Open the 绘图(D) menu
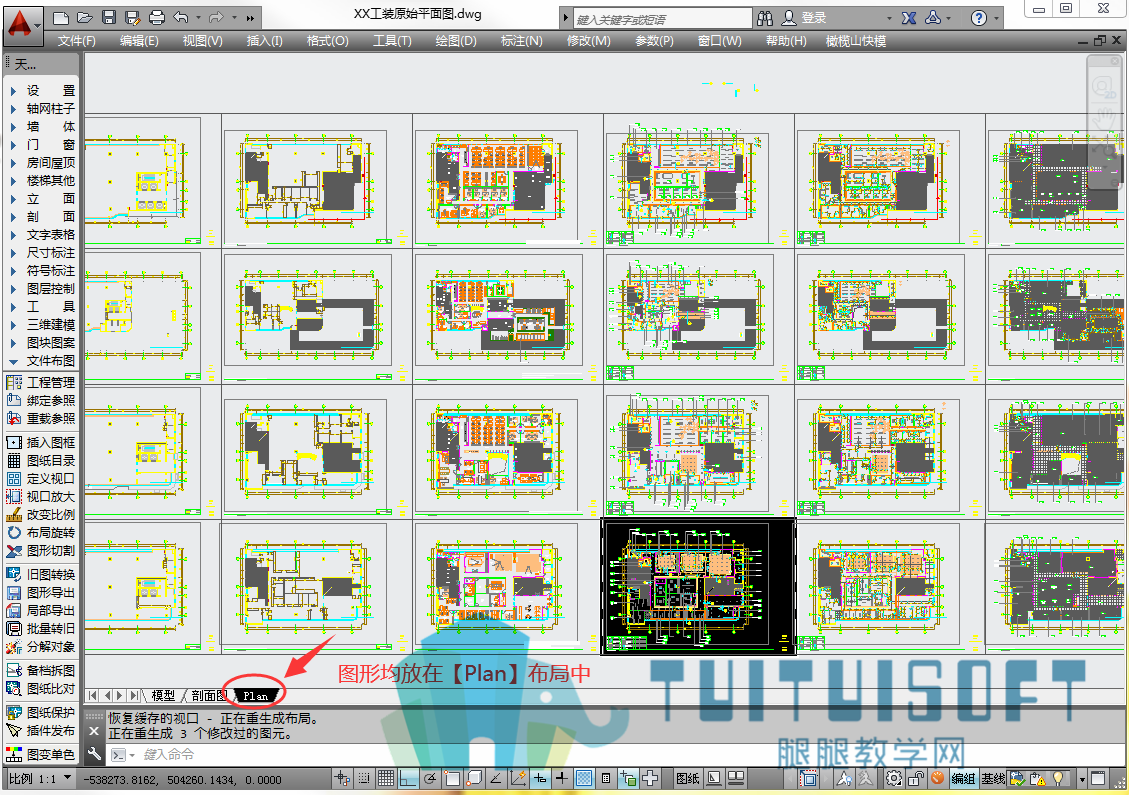This screenshot has width=1129, height=795. coord(456,41)
